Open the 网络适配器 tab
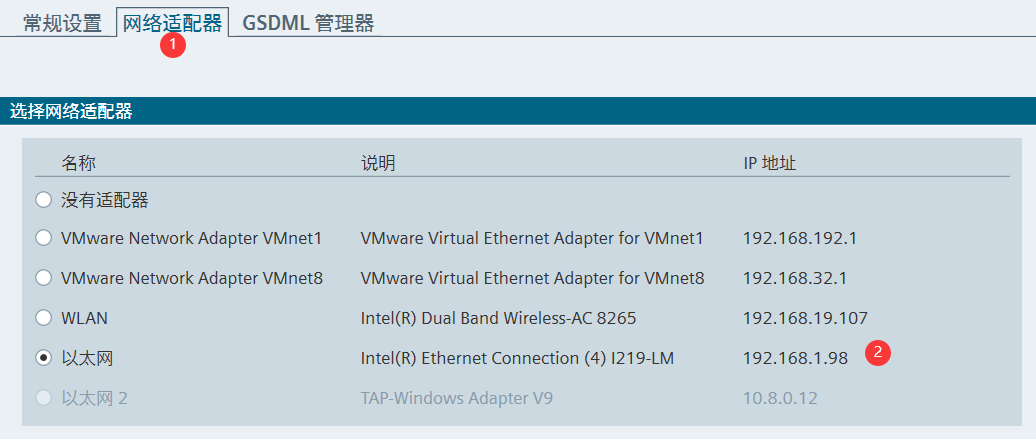The height and width of the screenshot is (439, 1036). [x=172, y=22]
